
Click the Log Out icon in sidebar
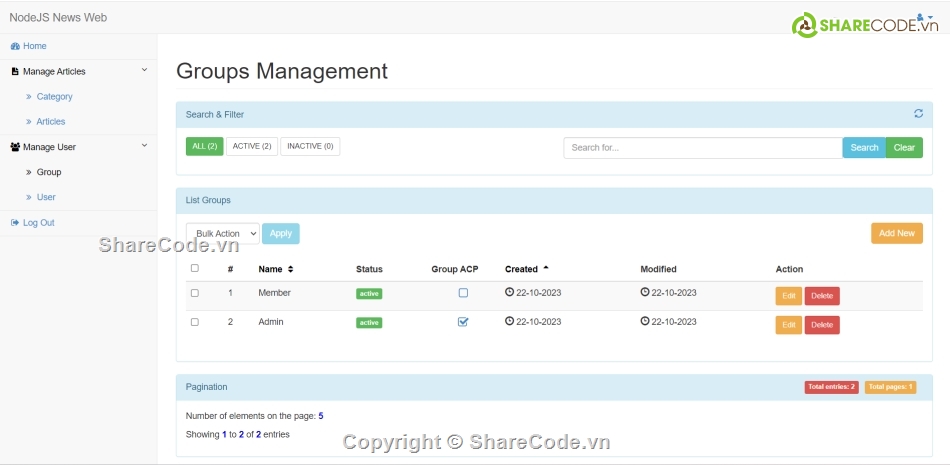[15, 223]
